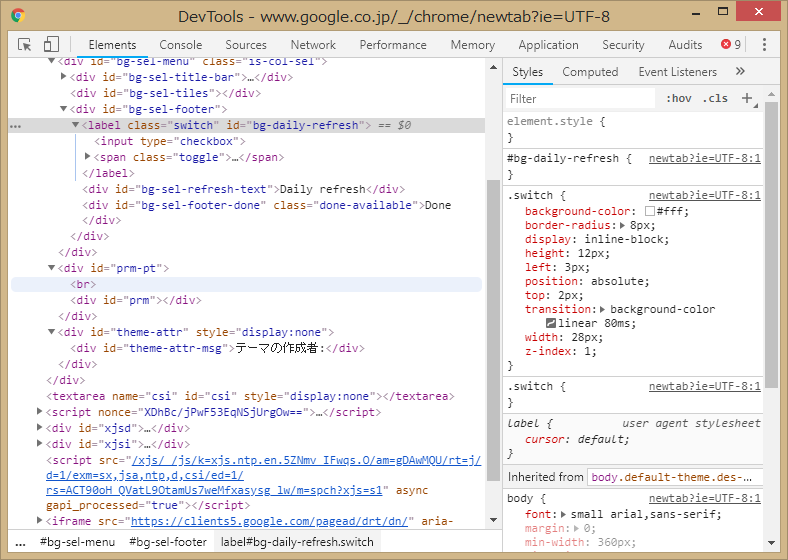Expand the div id="xjsd" node
Screen dimensions: 788x560
(x=40, y=428)
